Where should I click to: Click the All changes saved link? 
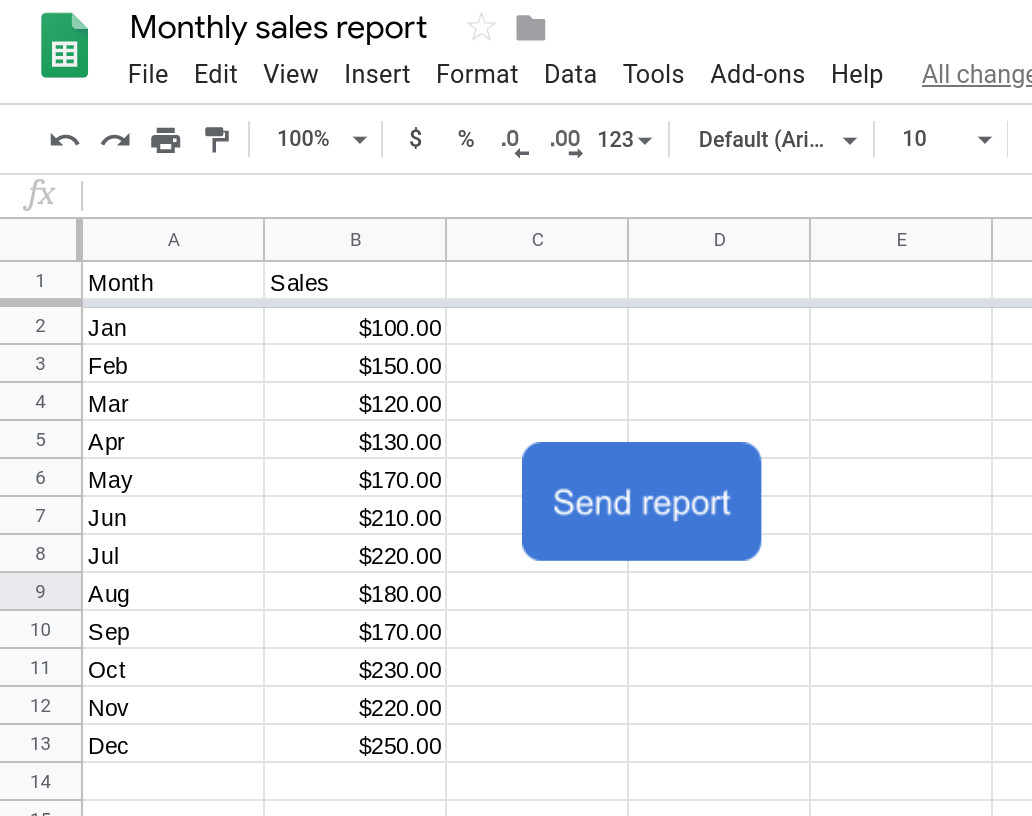[977, 74]
